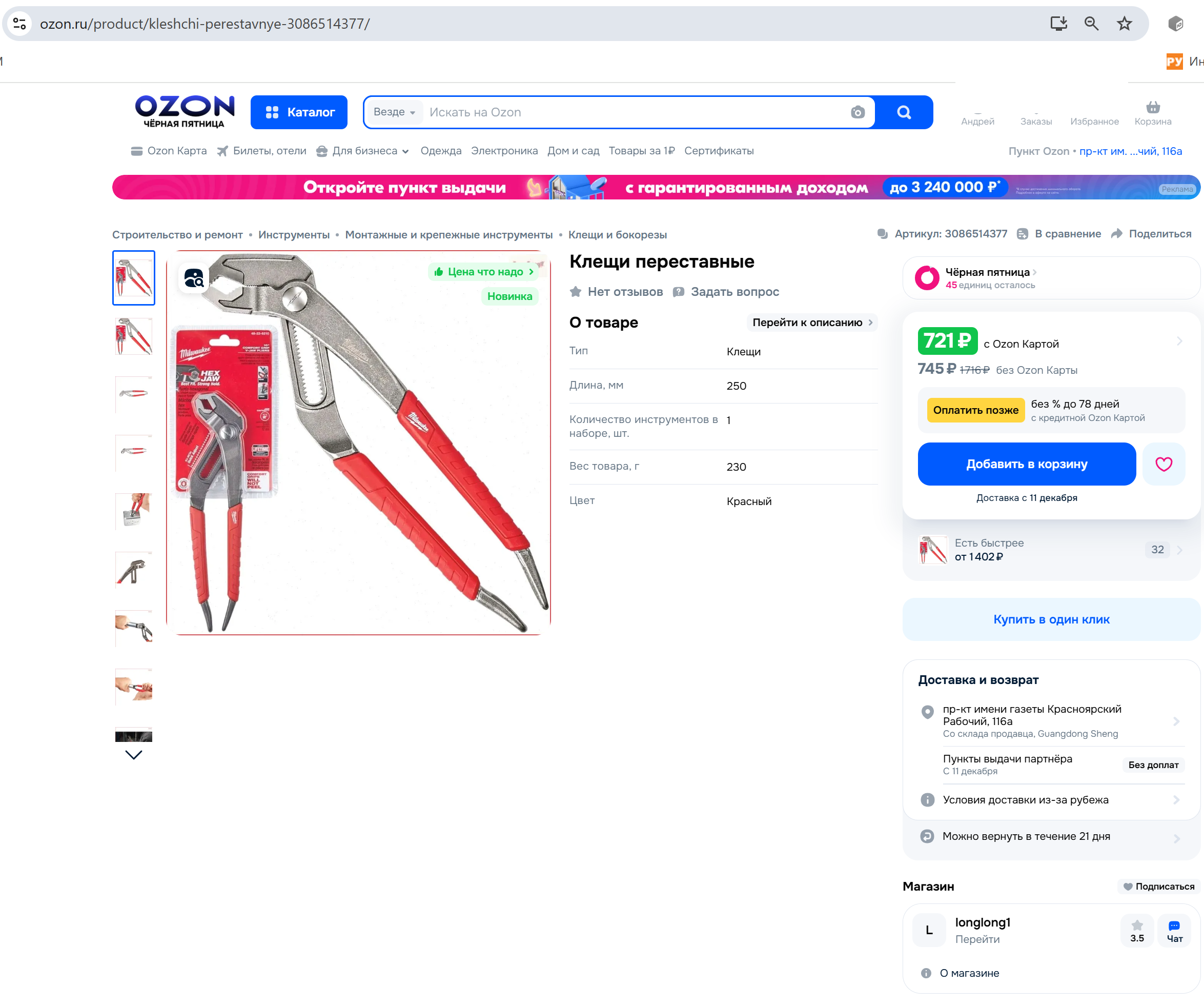Open the browser zoom magnifier icon

click(x=1091, y=24)
